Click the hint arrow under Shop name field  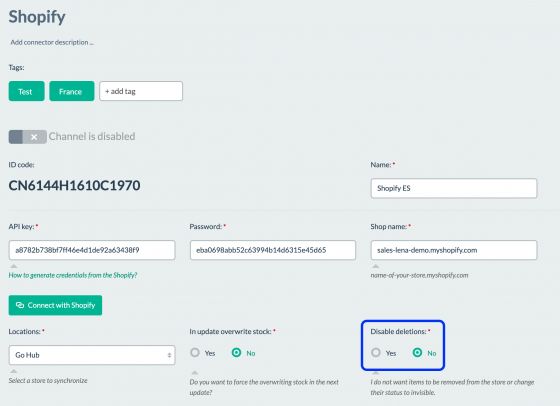click(376, 266)
